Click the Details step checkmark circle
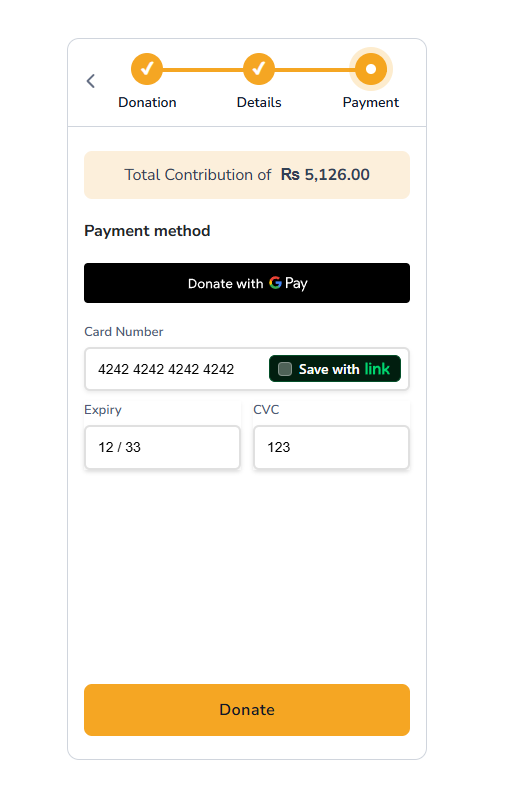The width and height of the screenshot is (508, 801). (x=259, y=69)
